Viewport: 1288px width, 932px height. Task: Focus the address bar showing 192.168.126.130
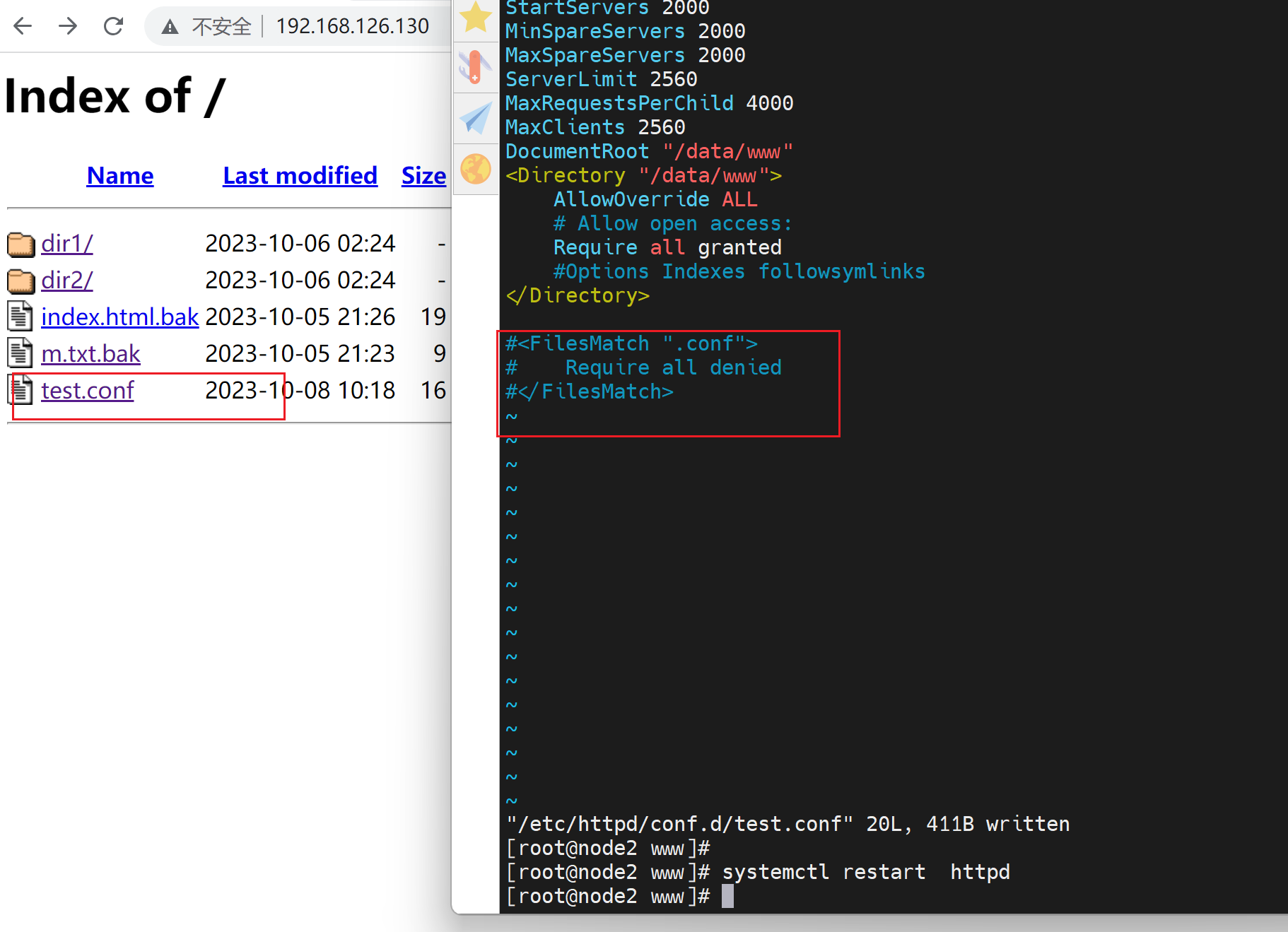(x=352, y=26)
